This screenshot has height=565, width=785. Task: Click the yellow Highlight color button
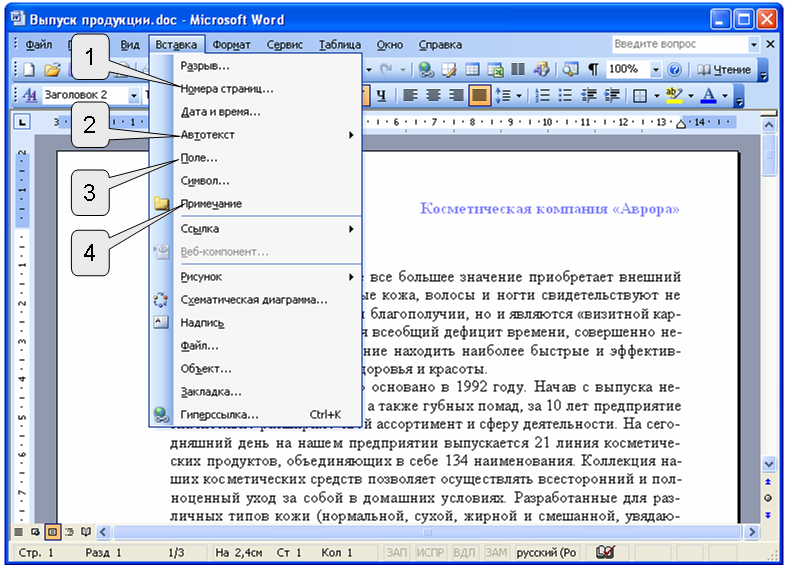tap(674, 95)
